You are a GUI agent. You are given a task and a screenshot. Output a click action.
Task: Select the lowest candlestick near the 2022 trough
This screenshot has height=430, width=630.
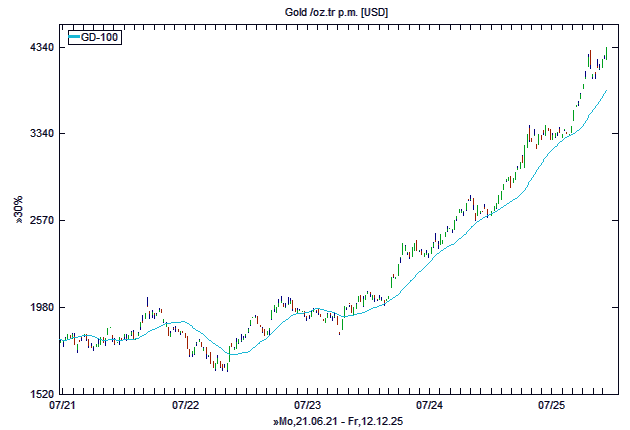227,365
